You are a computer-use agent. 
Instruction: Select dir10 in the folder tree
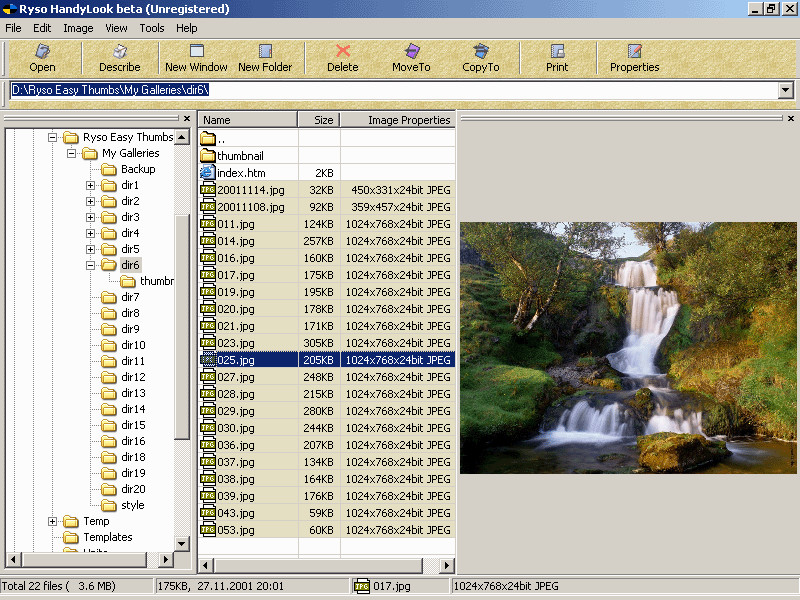(x=133, y=345)
